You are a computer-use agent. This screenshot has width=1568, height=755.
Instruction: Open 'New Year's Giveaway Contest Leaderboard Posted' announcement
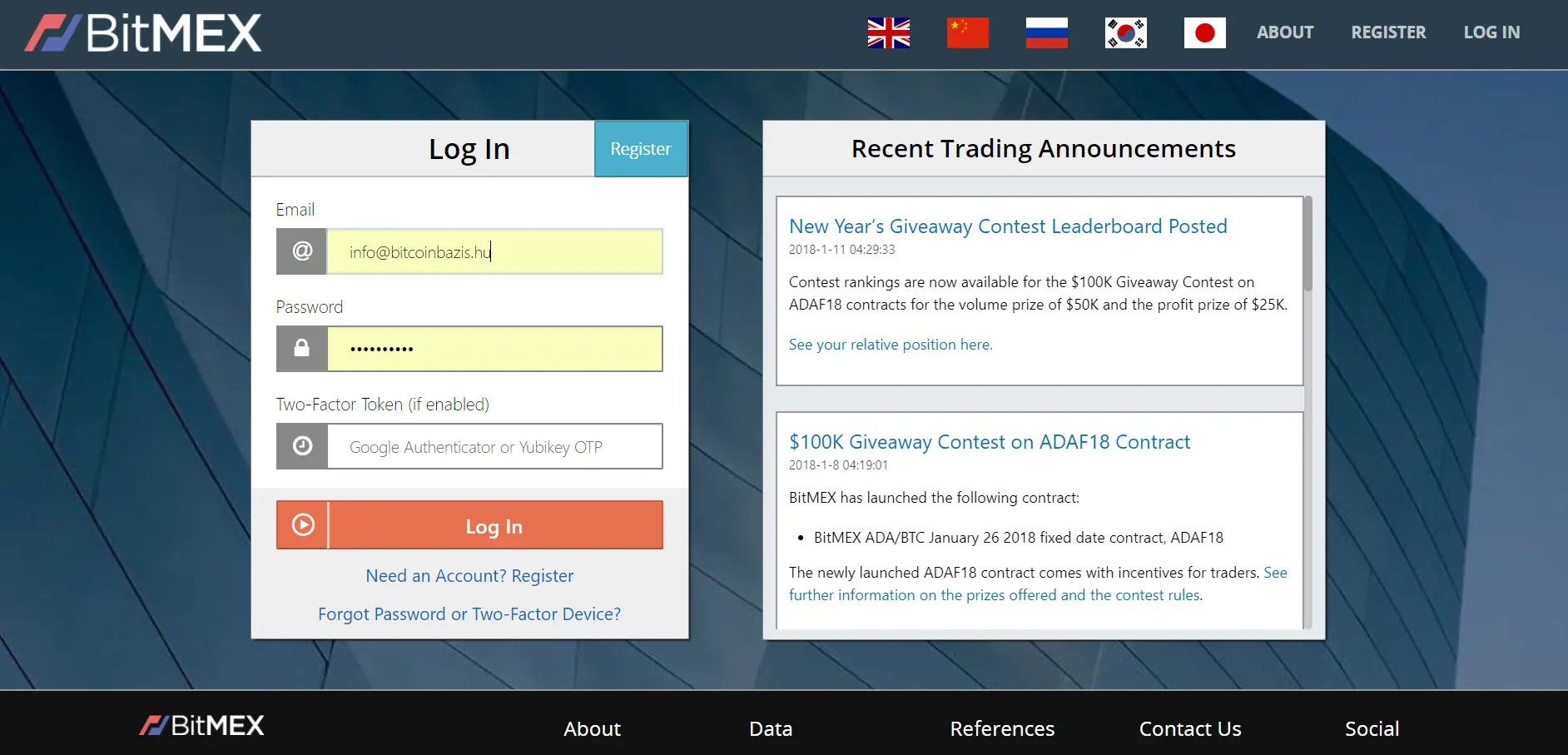click(x=1008, y=226)
